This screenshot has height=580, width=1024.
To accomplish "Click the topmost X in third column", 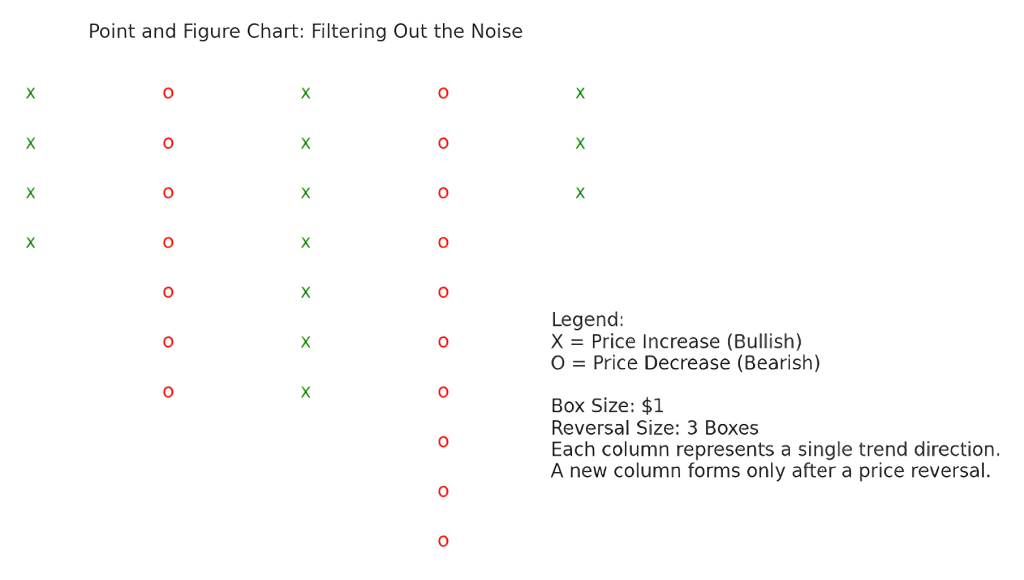I will (306, 93).
